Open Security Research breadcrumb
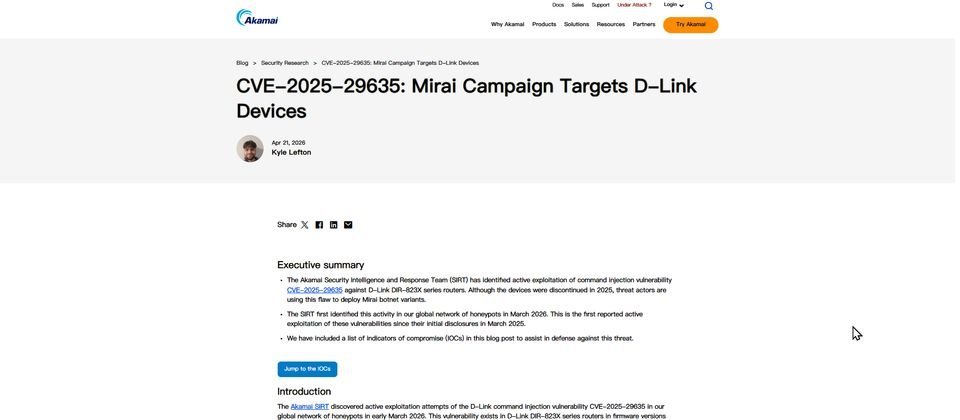Viewport: 960px width, 420px height. (x=285, y=63)
